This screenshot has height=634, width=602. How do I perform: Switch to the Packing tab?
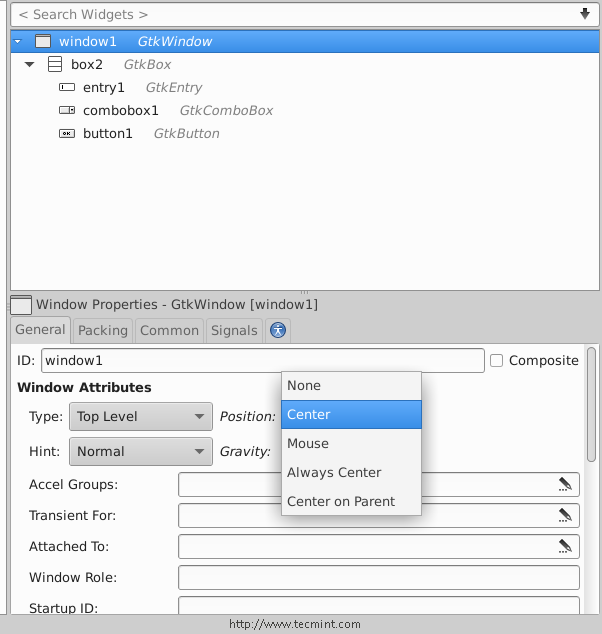click(103, 330)
